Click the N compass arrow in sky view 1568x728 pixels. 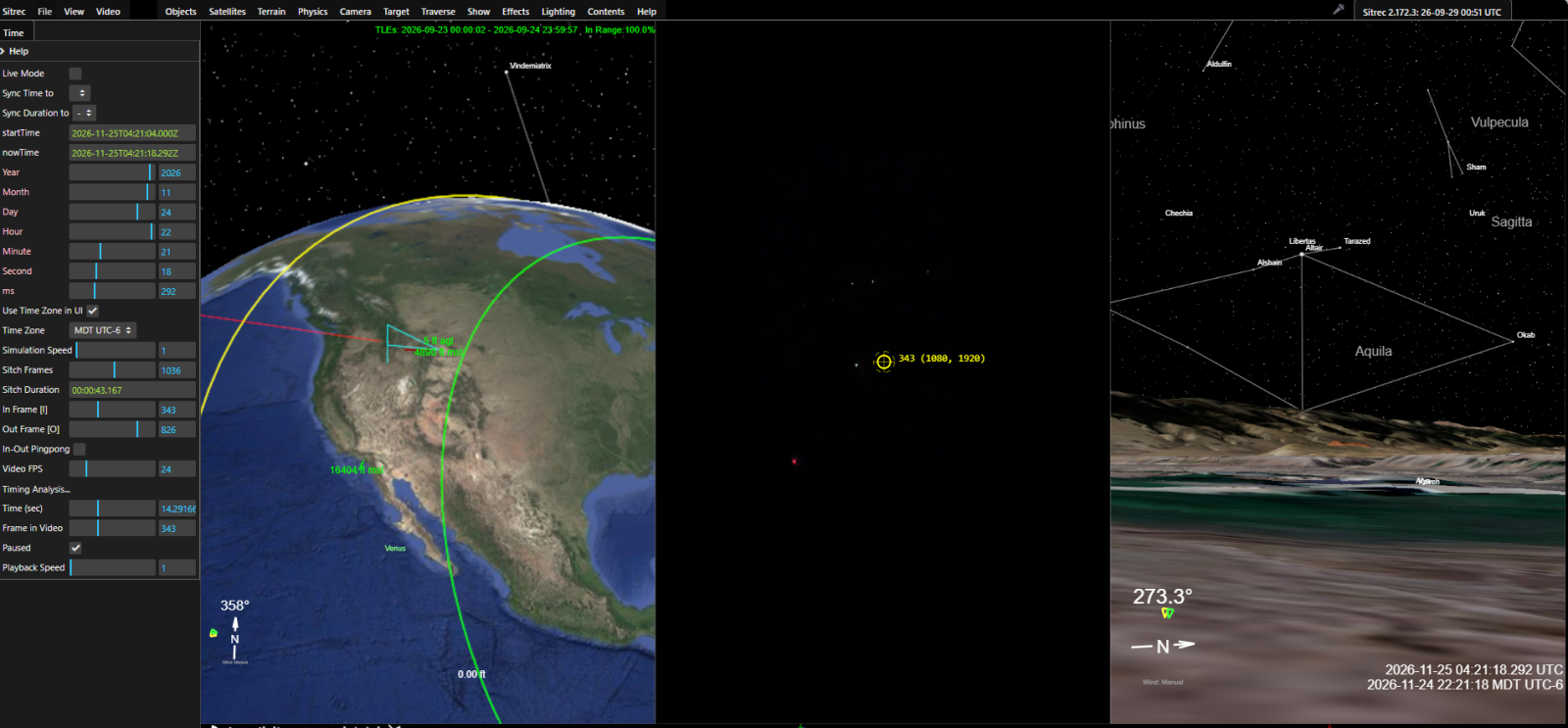1163,646
